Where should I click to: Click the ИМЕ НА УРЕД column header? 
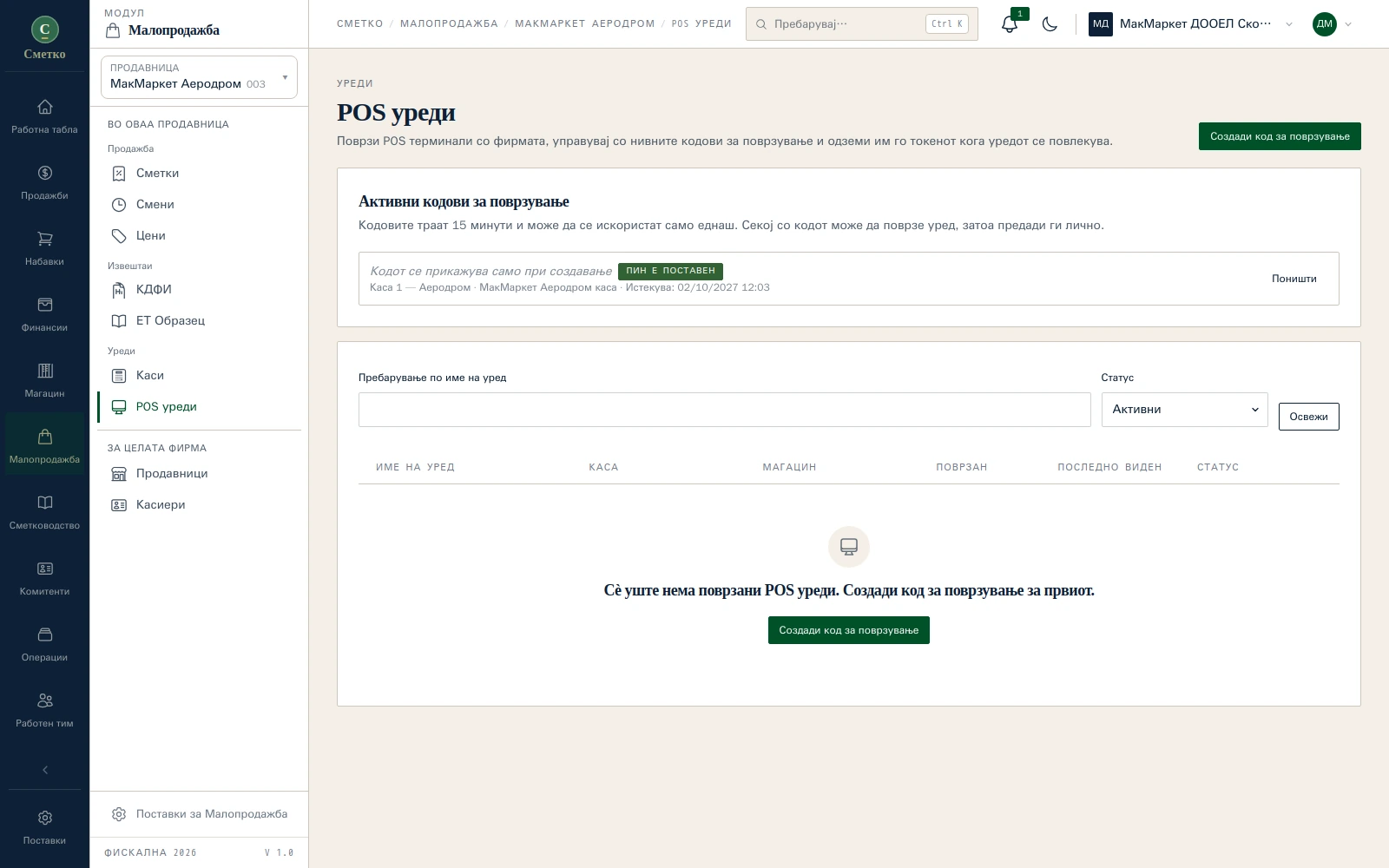coord(415,467)
